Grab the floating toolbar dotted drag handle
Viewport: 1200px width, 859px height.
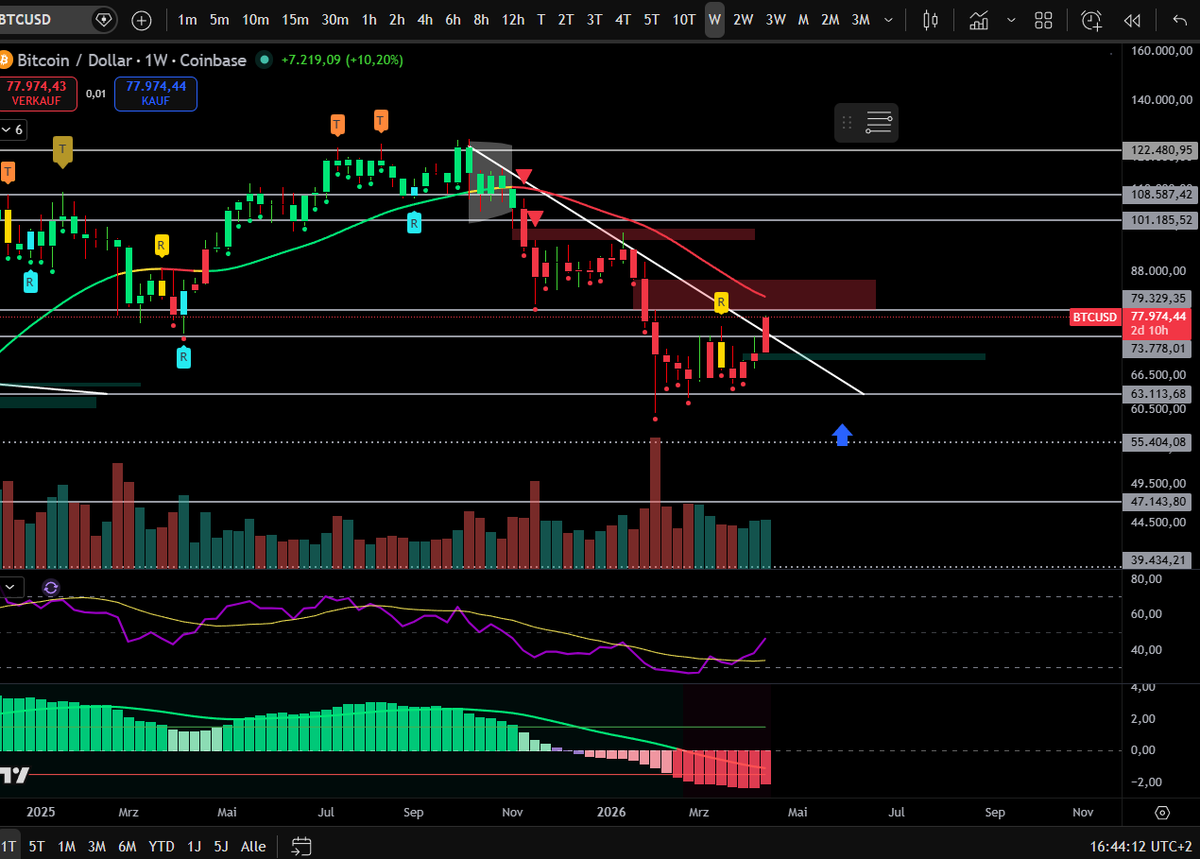[x=847, y=123]
